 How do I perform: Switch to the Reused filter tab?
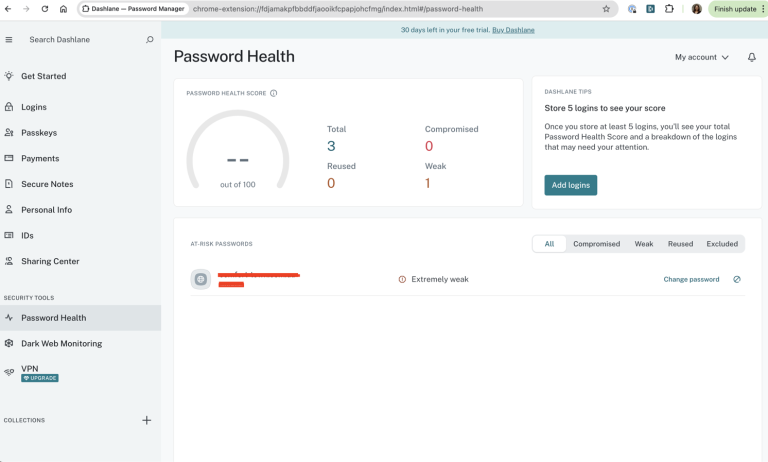pos(680,244)
